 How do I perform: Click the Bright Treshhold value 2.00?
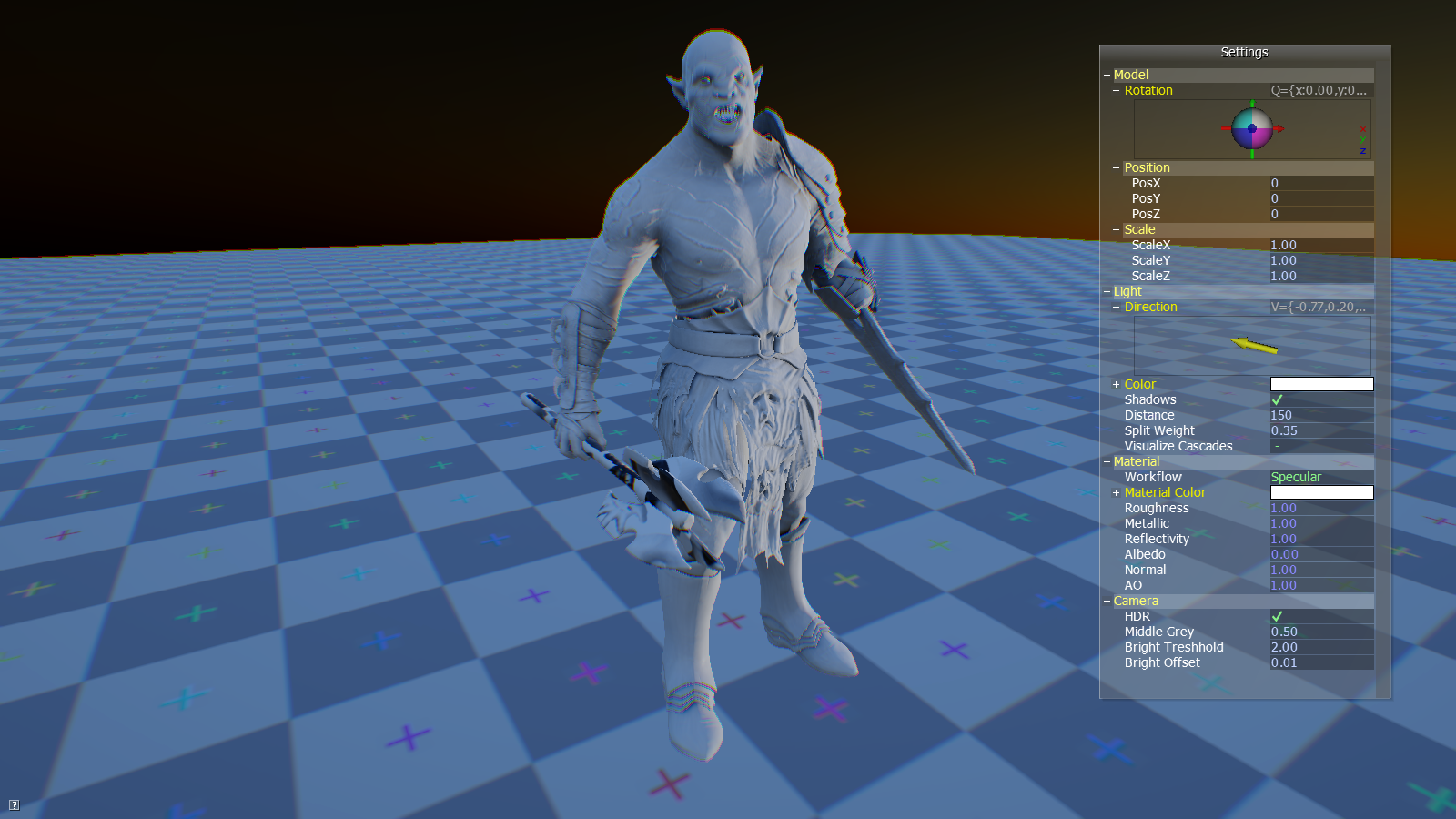tap(1321, 647)
